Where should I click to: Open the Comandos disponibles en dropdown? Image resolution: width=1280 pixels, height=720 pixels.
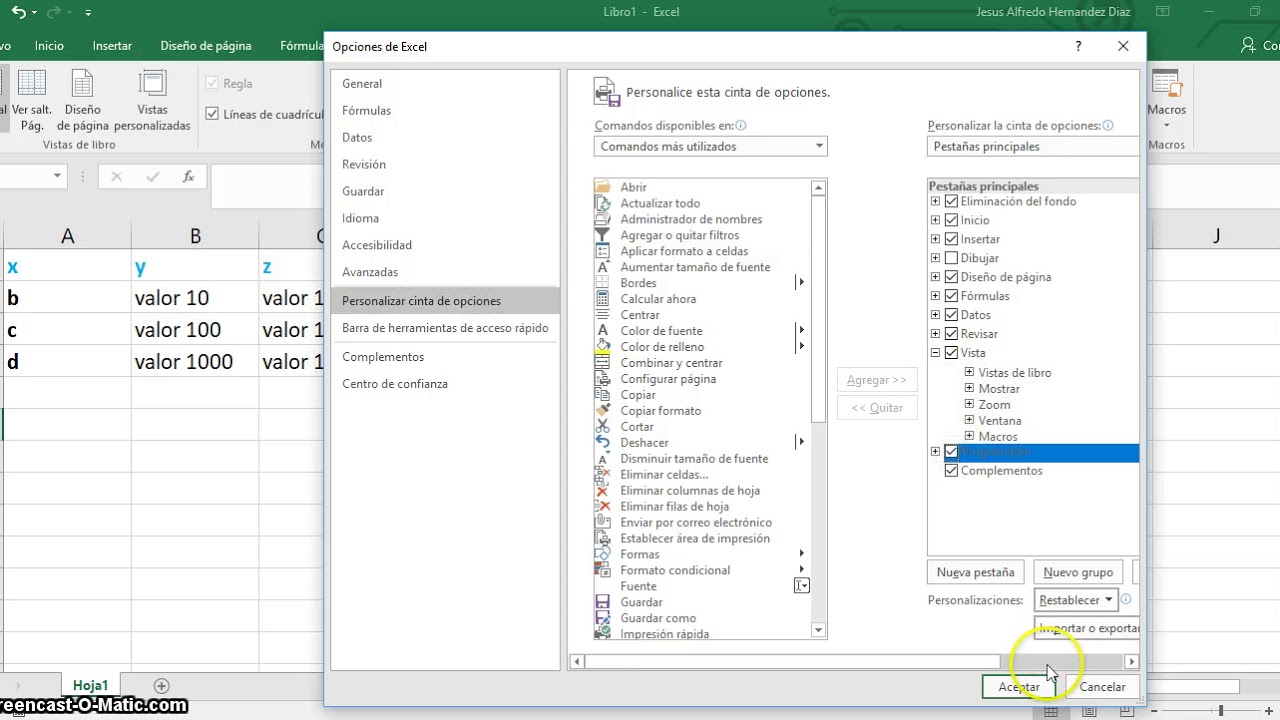tap(711, 146)
